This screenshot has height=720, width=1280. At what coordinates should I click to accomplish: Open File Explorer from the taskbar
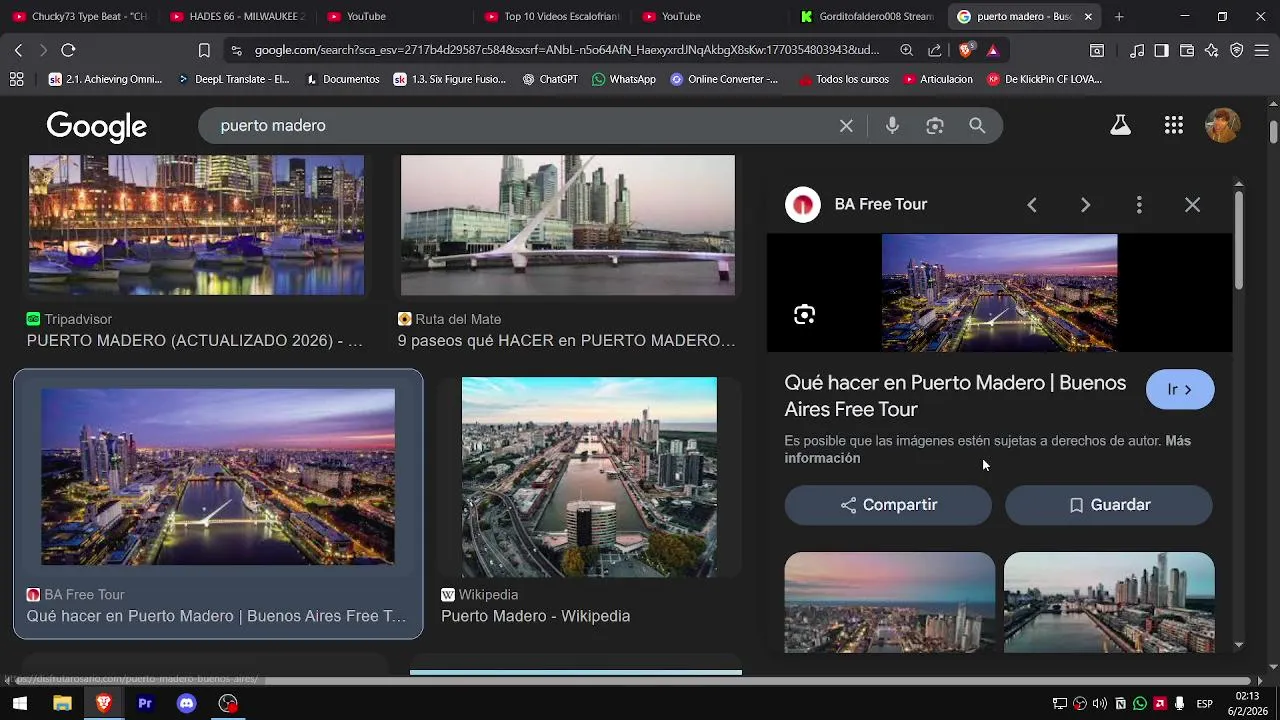(x=62, y=704)
